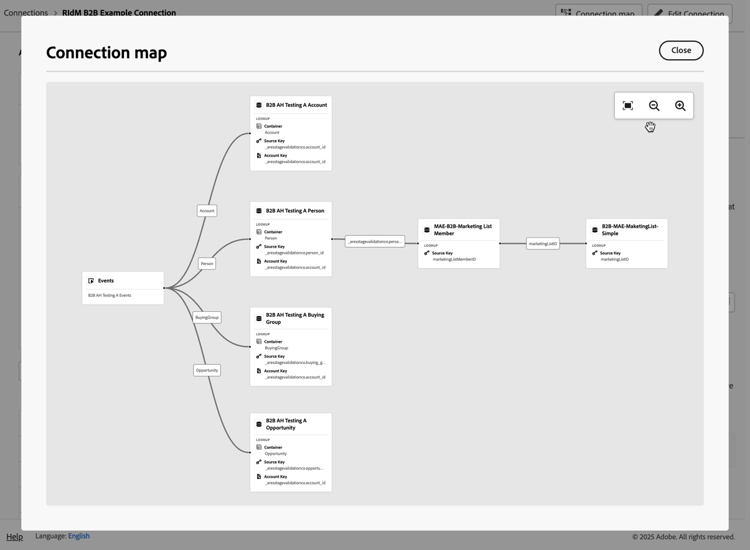
Task: Click the Events node title
Action: coord(106,281)
